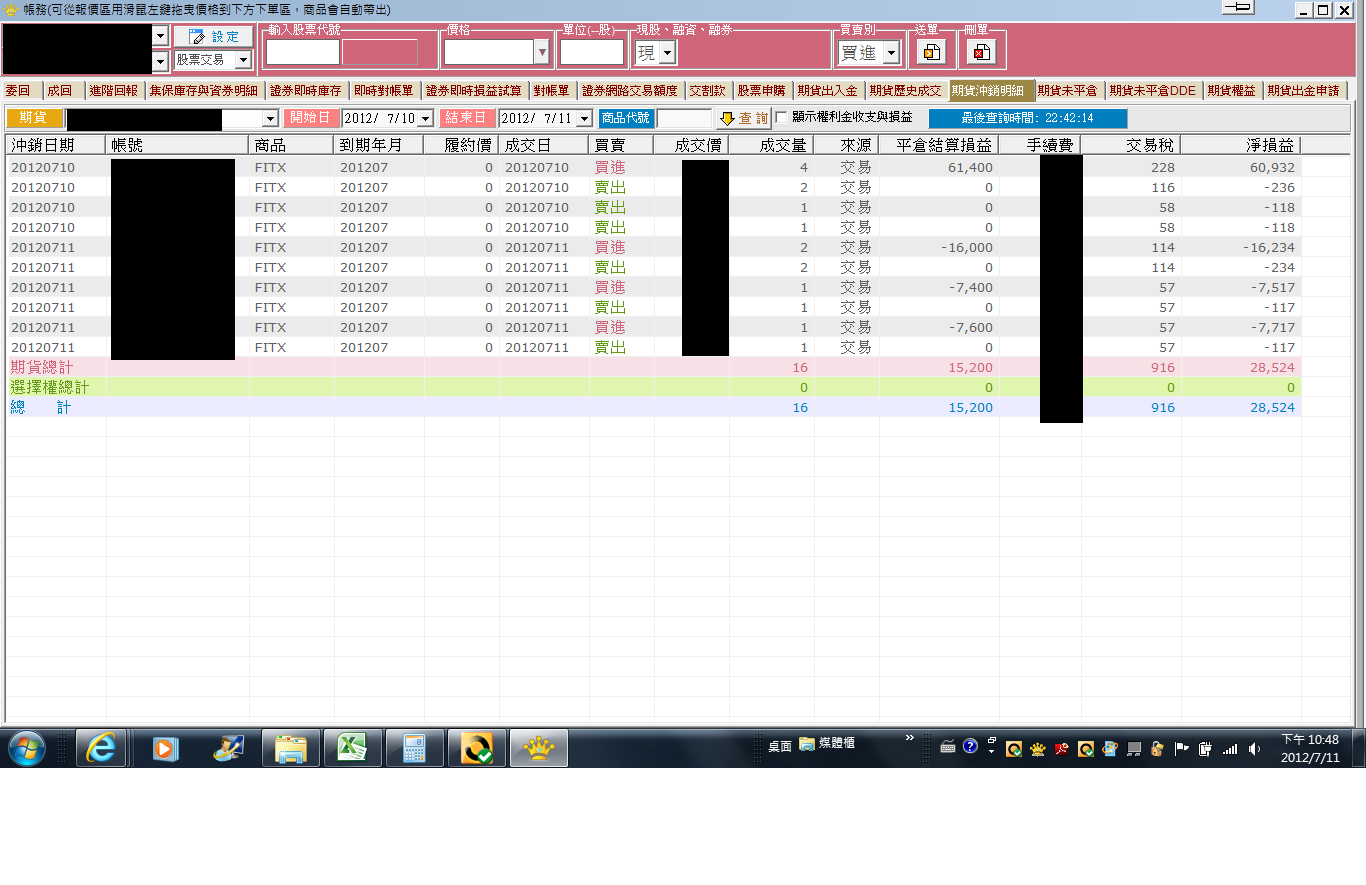Screen dimensions: 1366x885
Task: Click the 最後查詢時間 22:42:14 label
Action: 1027,118
